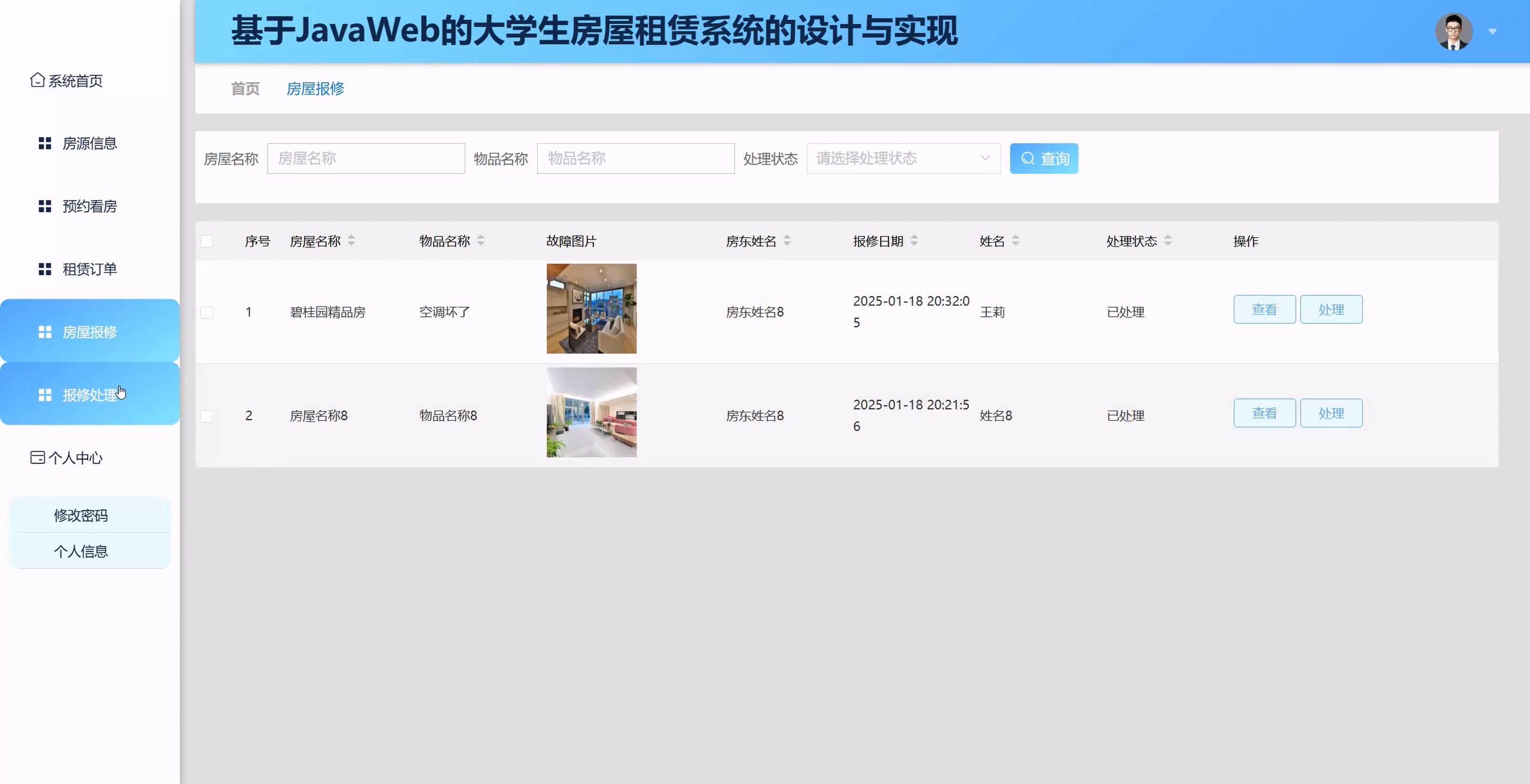Click the user avatar photo in header
1530x784 pixels.
pos(1453,31)
